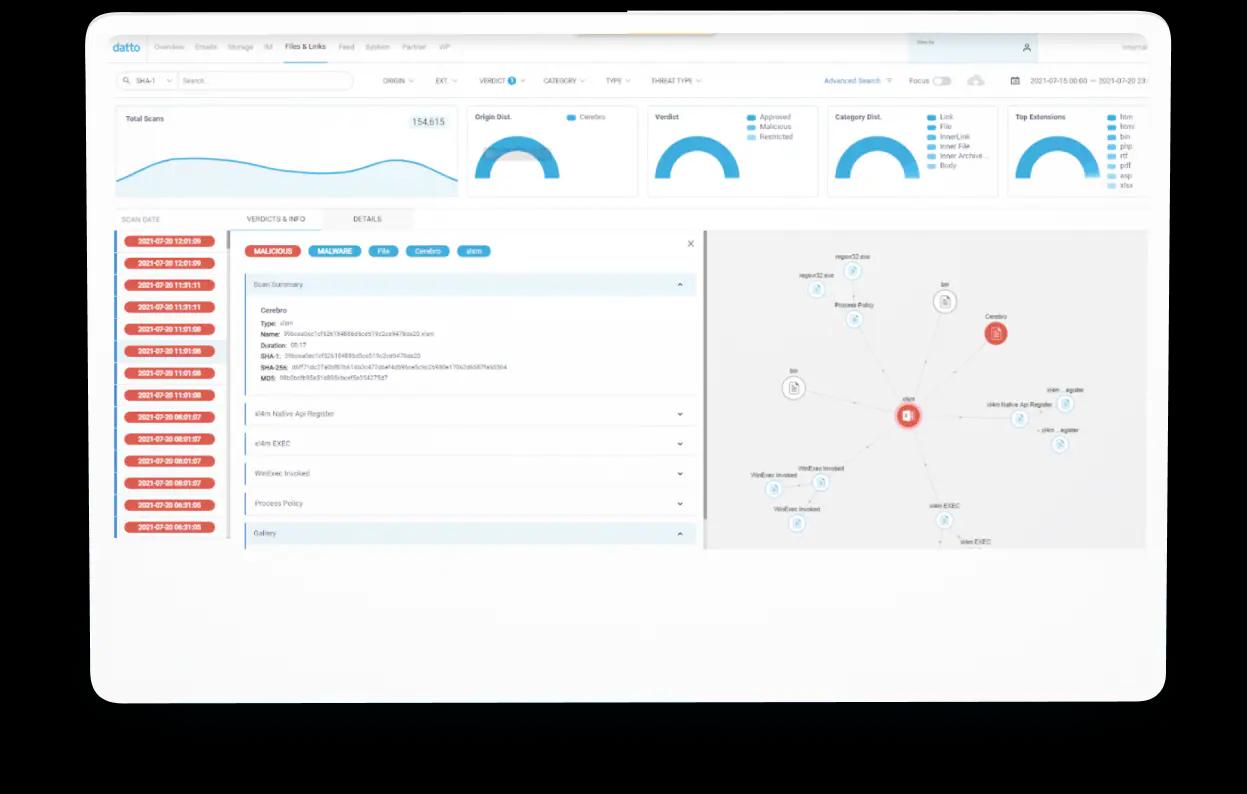The image size is (1247, 794).
Task: Open the user profile icon
Action: (x=1026, y=48)
